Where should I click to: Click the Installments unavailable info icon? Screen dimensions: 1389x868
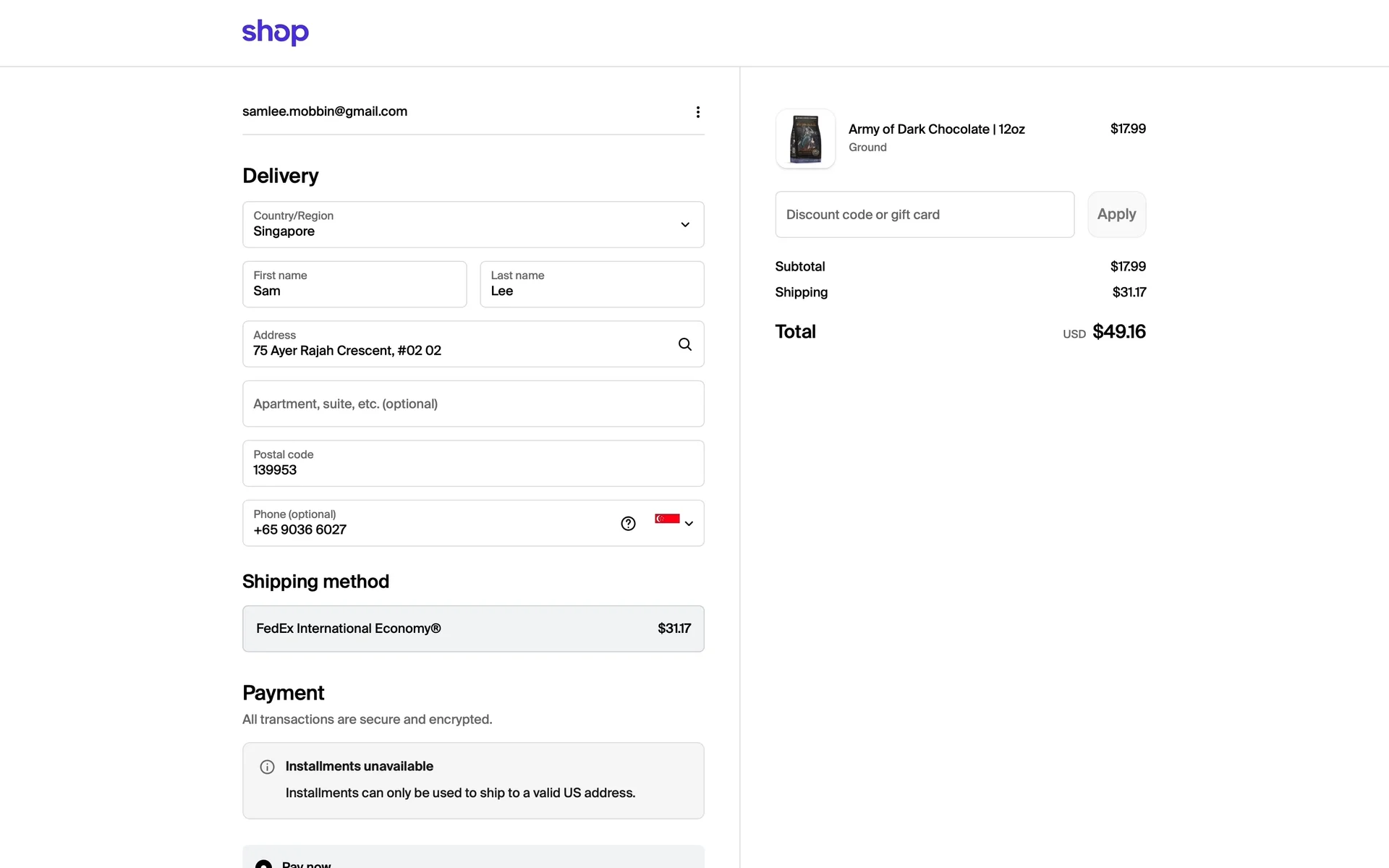pyautogui.click(x=267, y=767)
